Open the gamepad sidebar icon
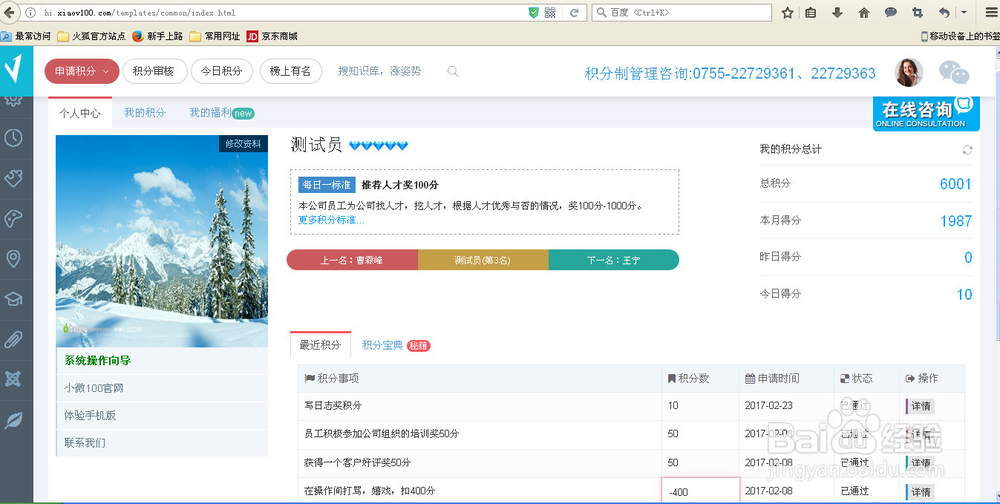 (x=13, y=218)
